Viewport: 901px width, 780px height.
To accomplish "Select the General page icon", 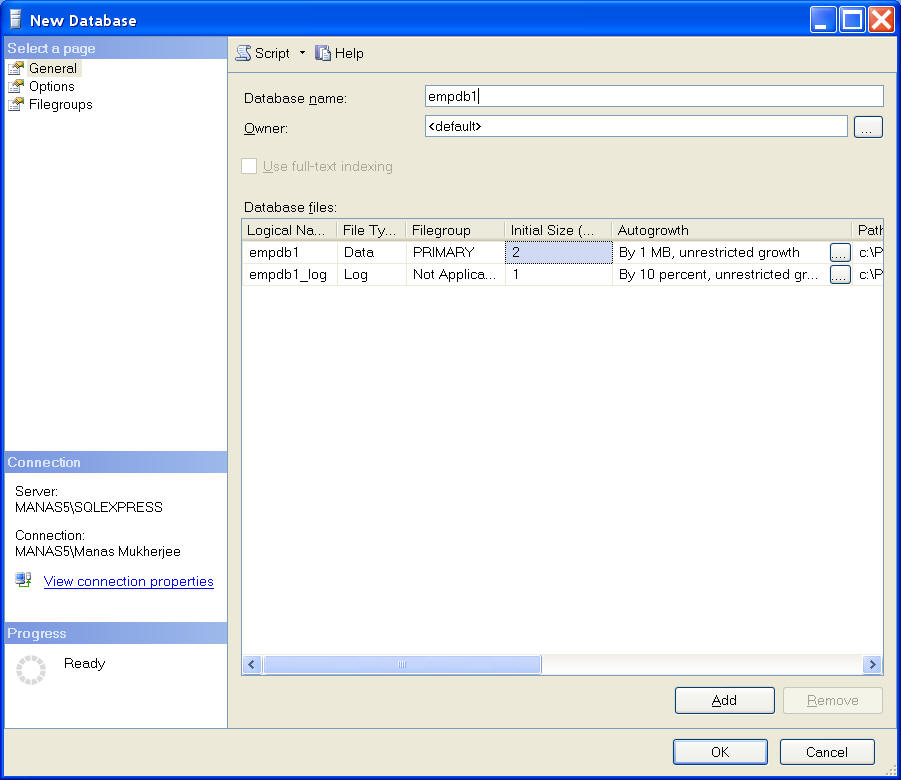I will 15,68.
